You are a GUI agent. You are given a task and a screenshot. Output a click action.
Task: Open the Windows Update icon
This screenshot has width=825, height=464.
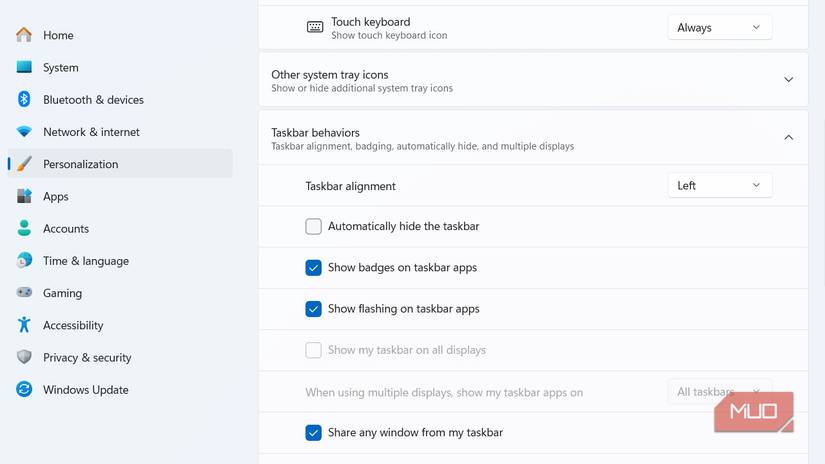pos(24,390)
